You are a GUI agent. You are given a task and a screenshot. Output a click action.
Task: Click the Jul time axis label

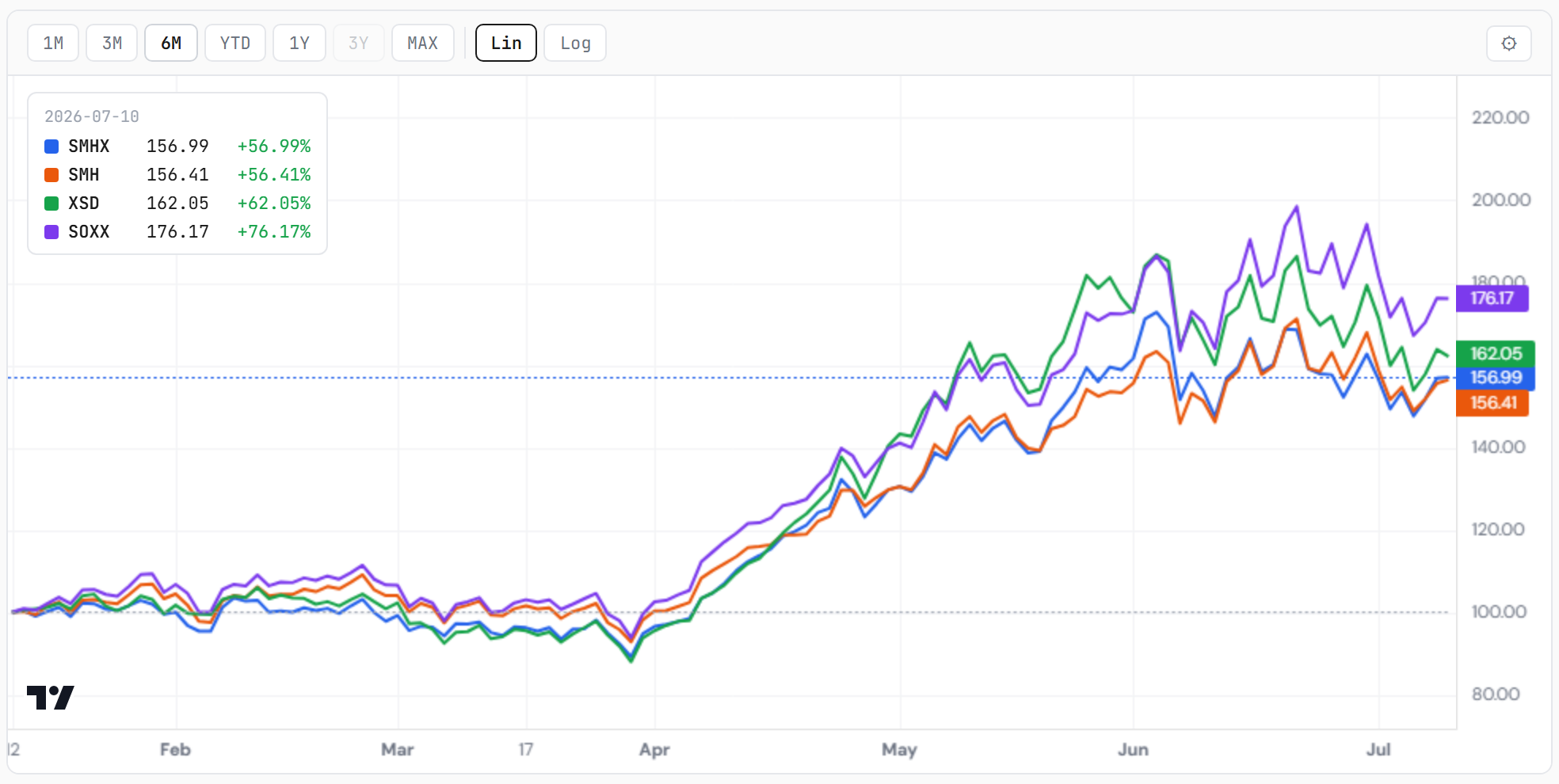click(1378, 749)
